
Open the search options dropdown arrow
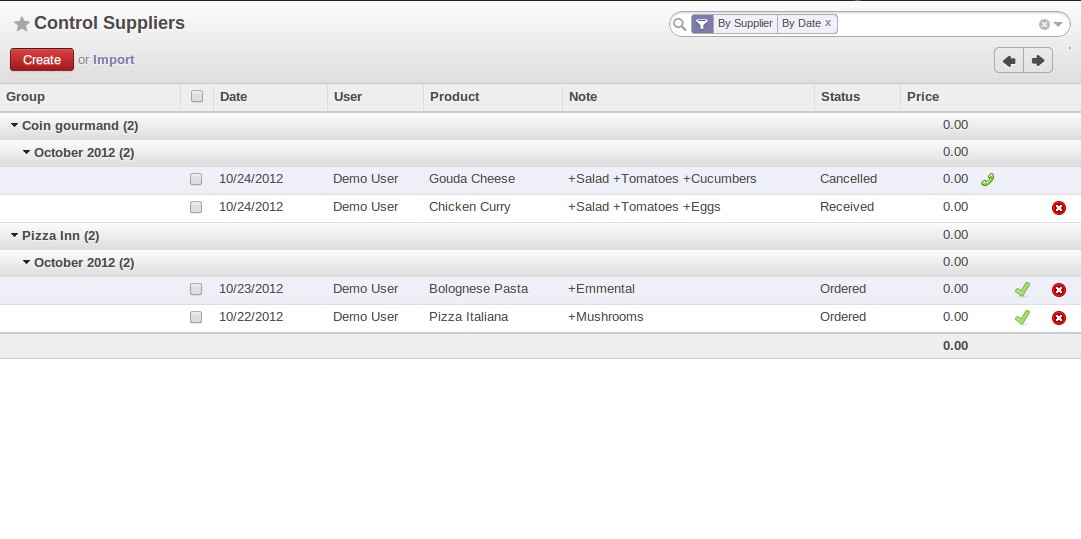pos(1058,24)
